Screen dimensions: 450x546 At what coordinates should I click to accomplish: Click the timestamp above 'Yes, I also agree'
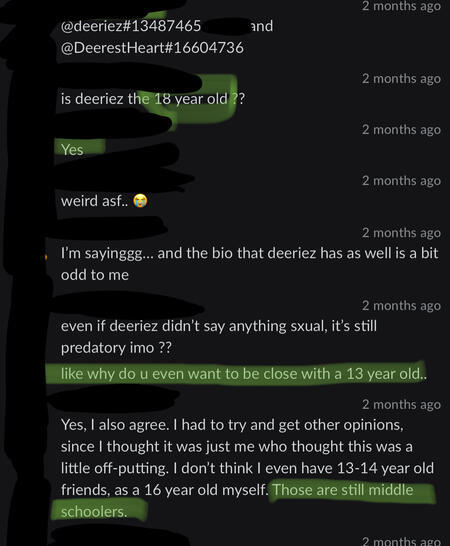401,405
